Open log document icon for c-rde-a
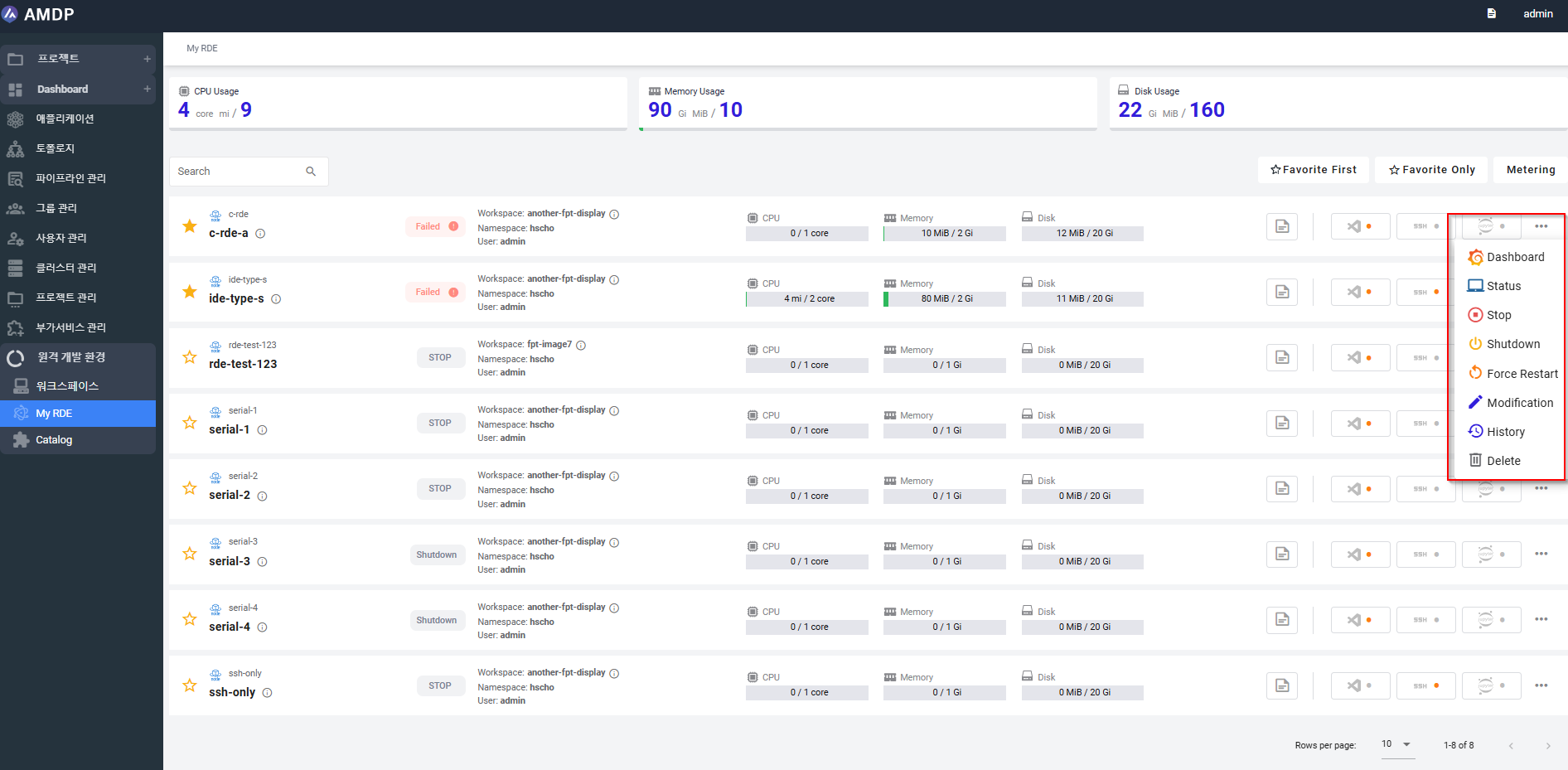Viewport: 1568px width, 770px height. pyautogui.click(x=1281, y=226)
